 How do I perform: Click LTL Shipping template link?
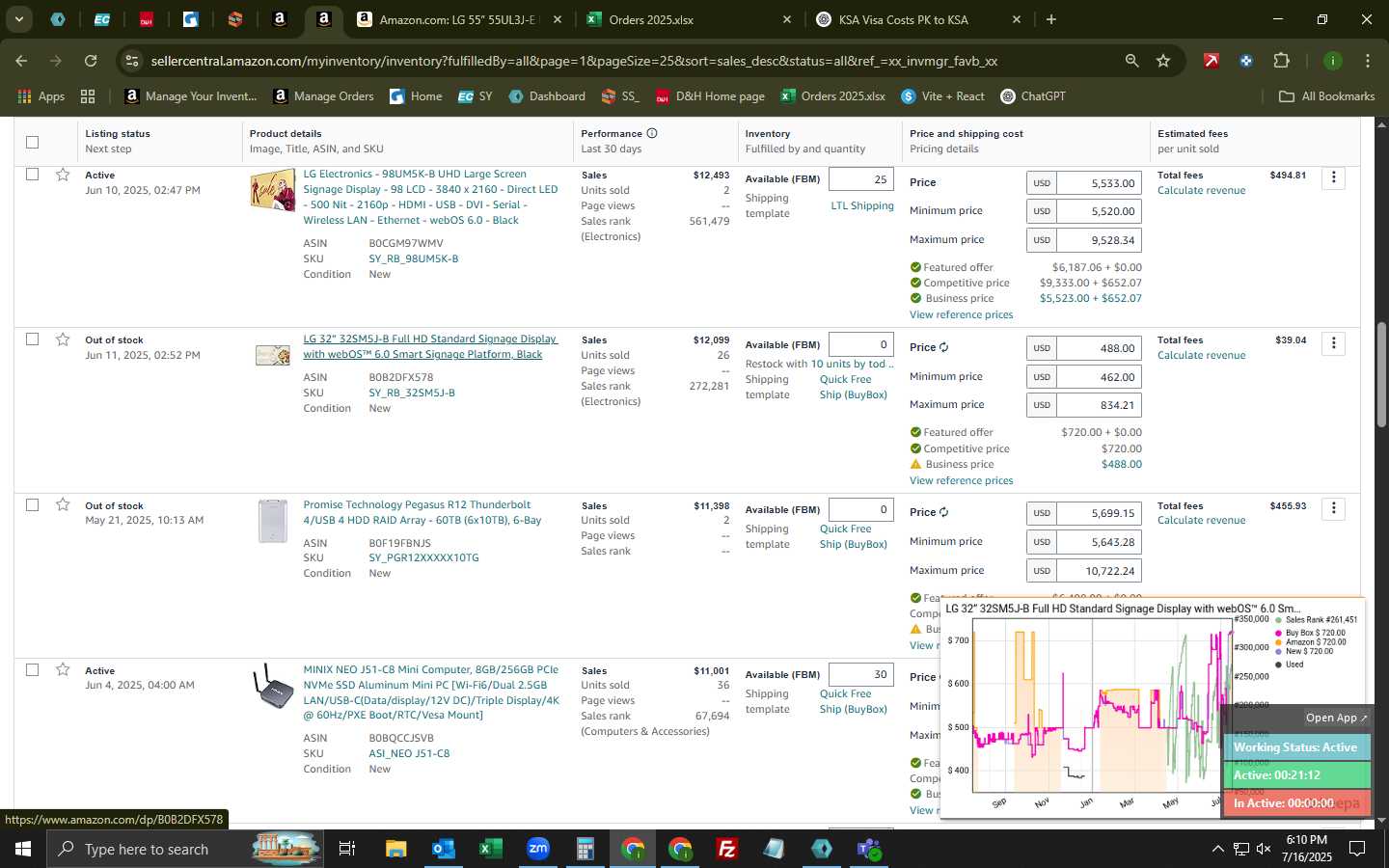pyautogui.click(x=862, y=205)
